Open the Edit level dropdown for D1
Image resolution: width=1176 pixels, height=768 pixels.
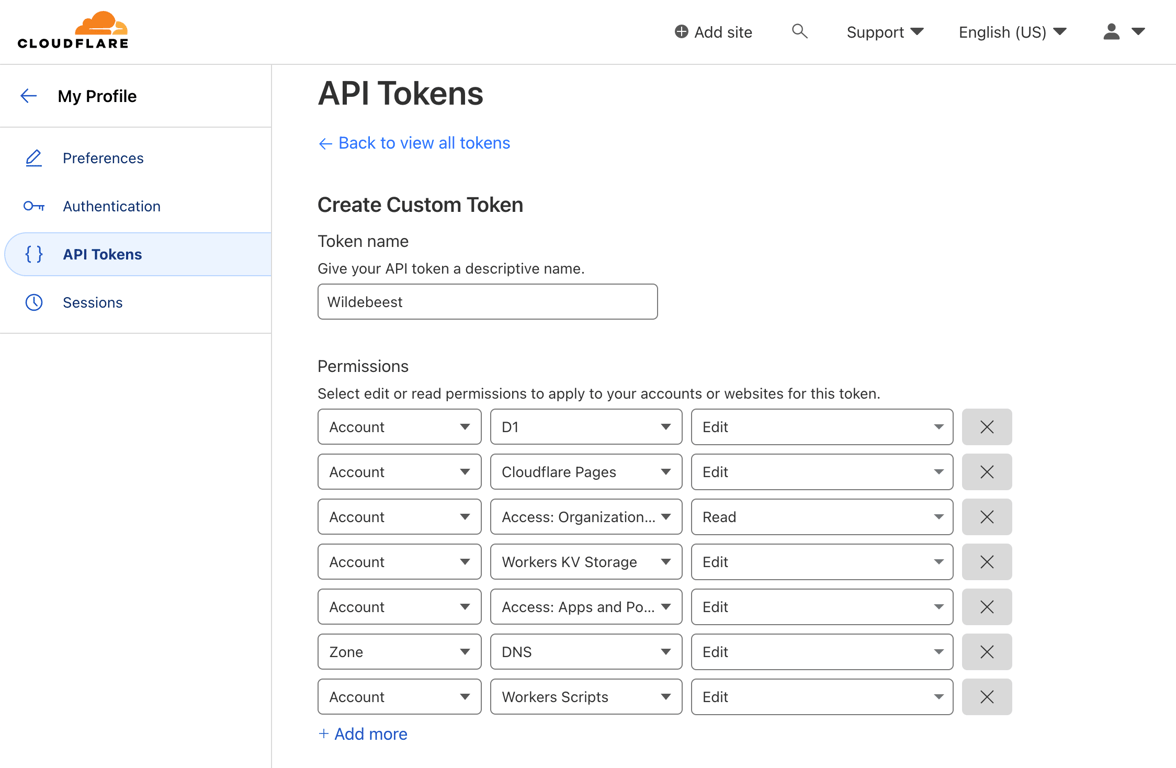tap(822, 427)
